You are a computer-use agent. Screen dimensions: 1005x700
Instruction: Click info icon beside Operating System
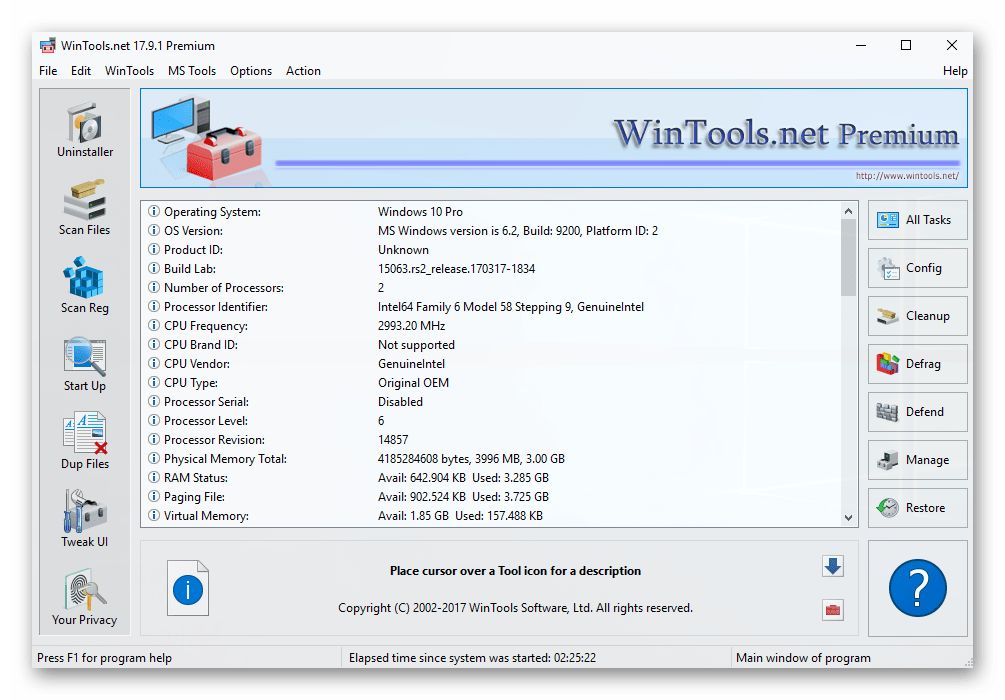coord(154,211)
